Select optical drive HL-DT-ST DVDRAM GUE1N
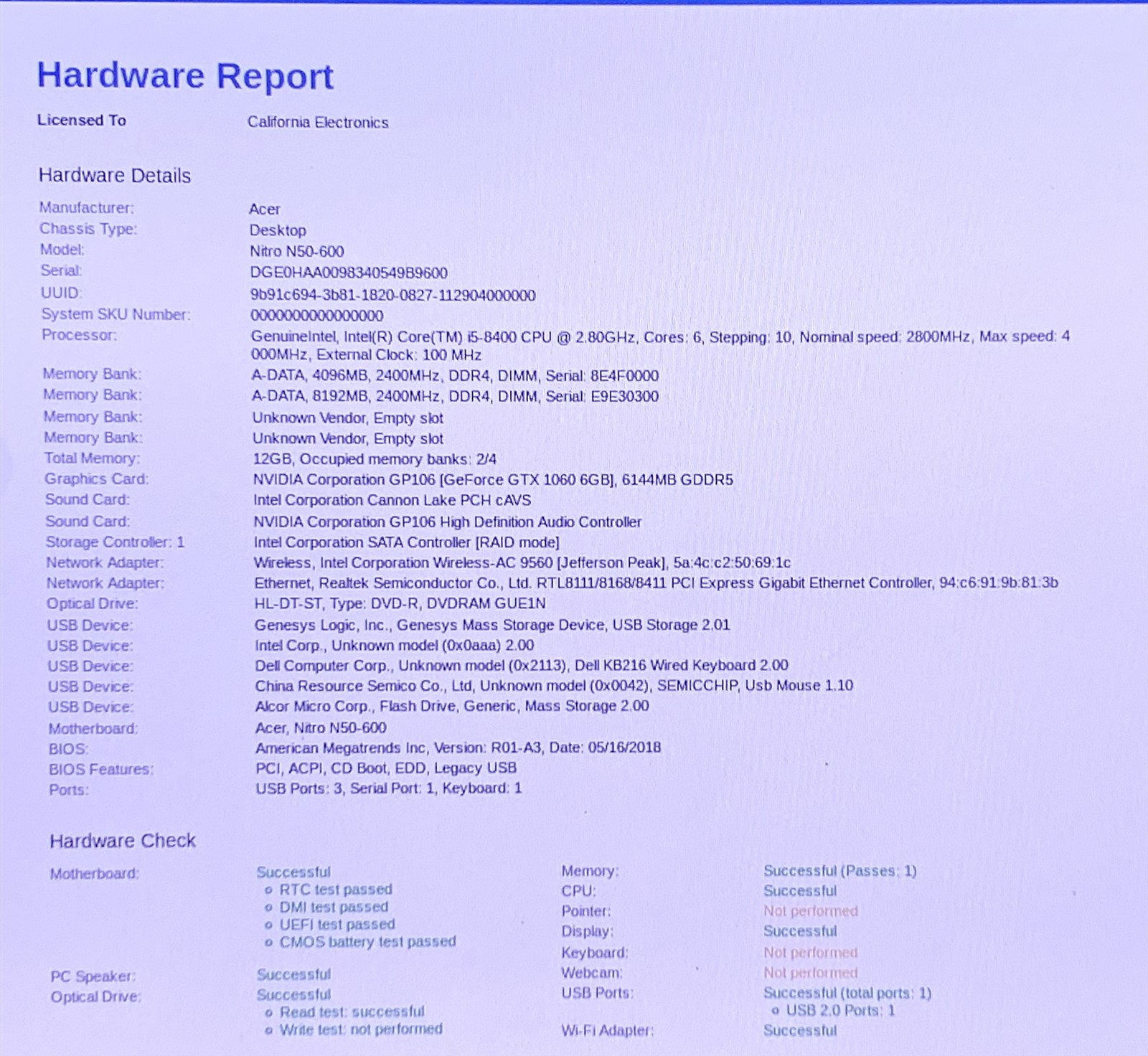This screenshot has width=1148, height=1056. tap(400, 603)
